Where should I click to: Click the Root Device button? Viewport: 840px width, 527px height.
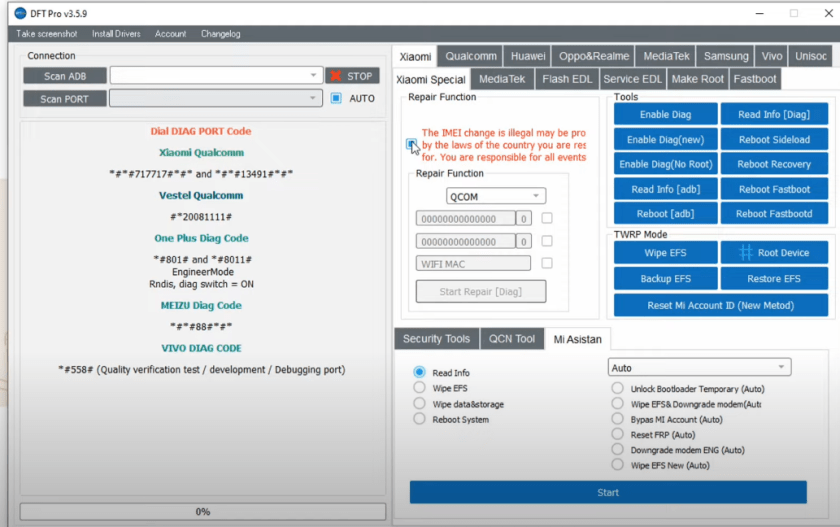pyautogui.click(x=774, y=253)
